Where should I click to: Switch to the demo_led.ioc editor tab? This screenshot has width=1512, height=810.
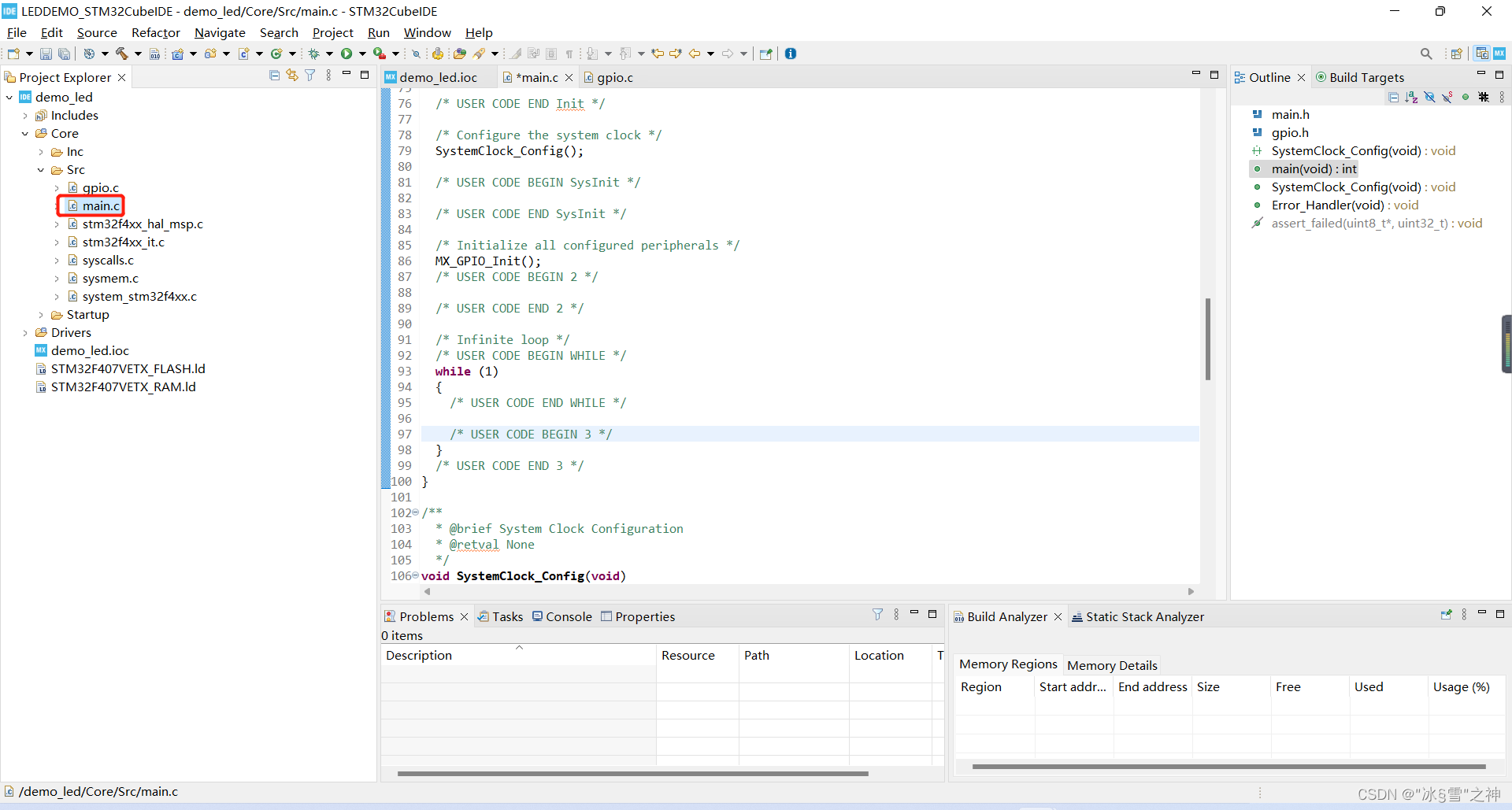pos(438,77)
